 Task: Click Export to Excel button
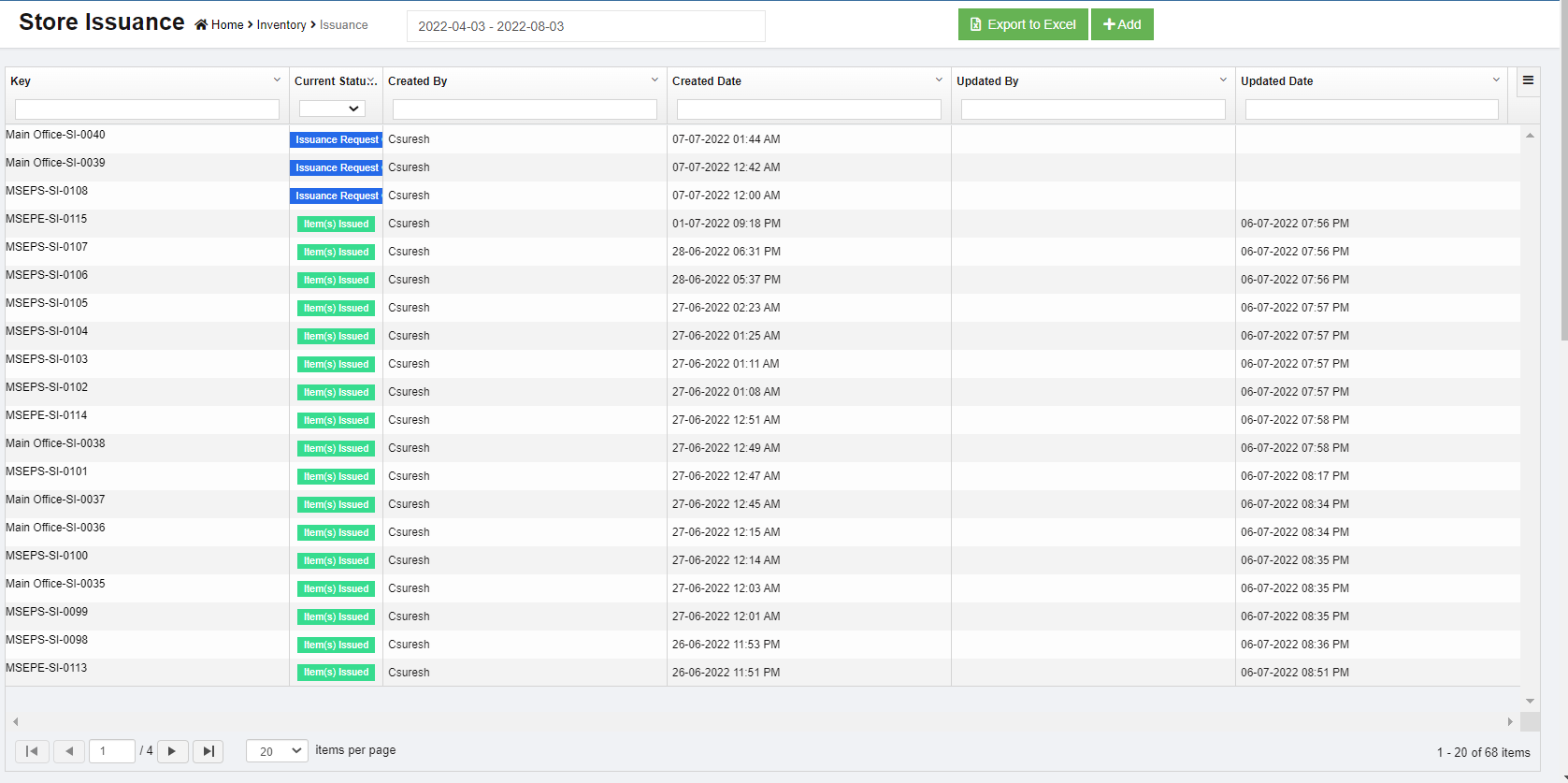click(x=1023, y=24)
